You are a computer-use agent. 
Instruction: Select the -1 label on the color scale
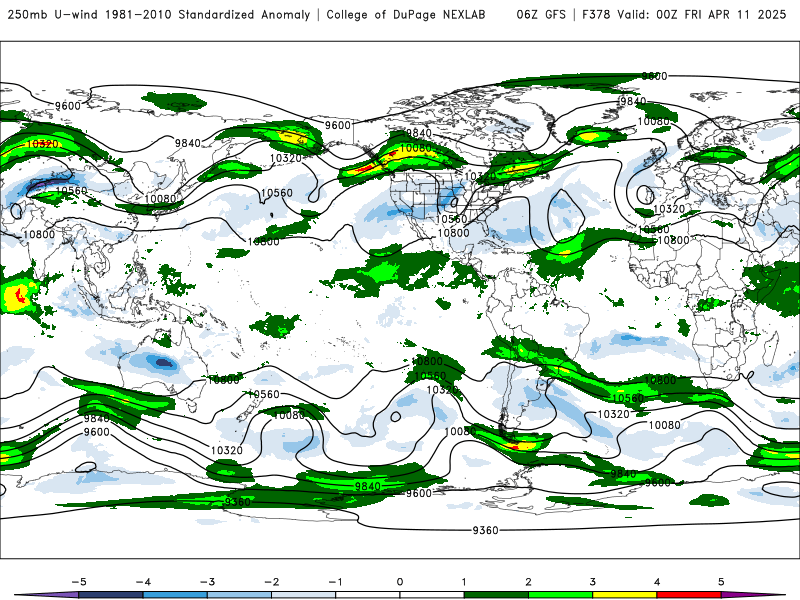335,582
